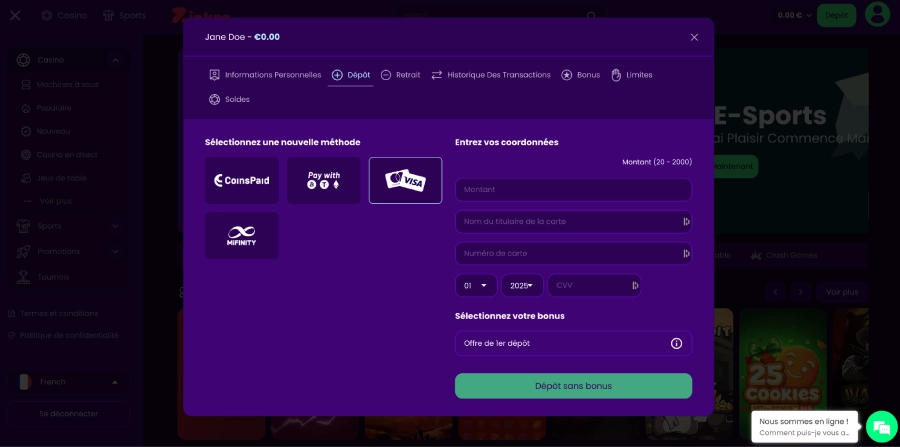The image size is (900, 447).
Task: Select the Visa card payment method
Action: coord(405,180)
